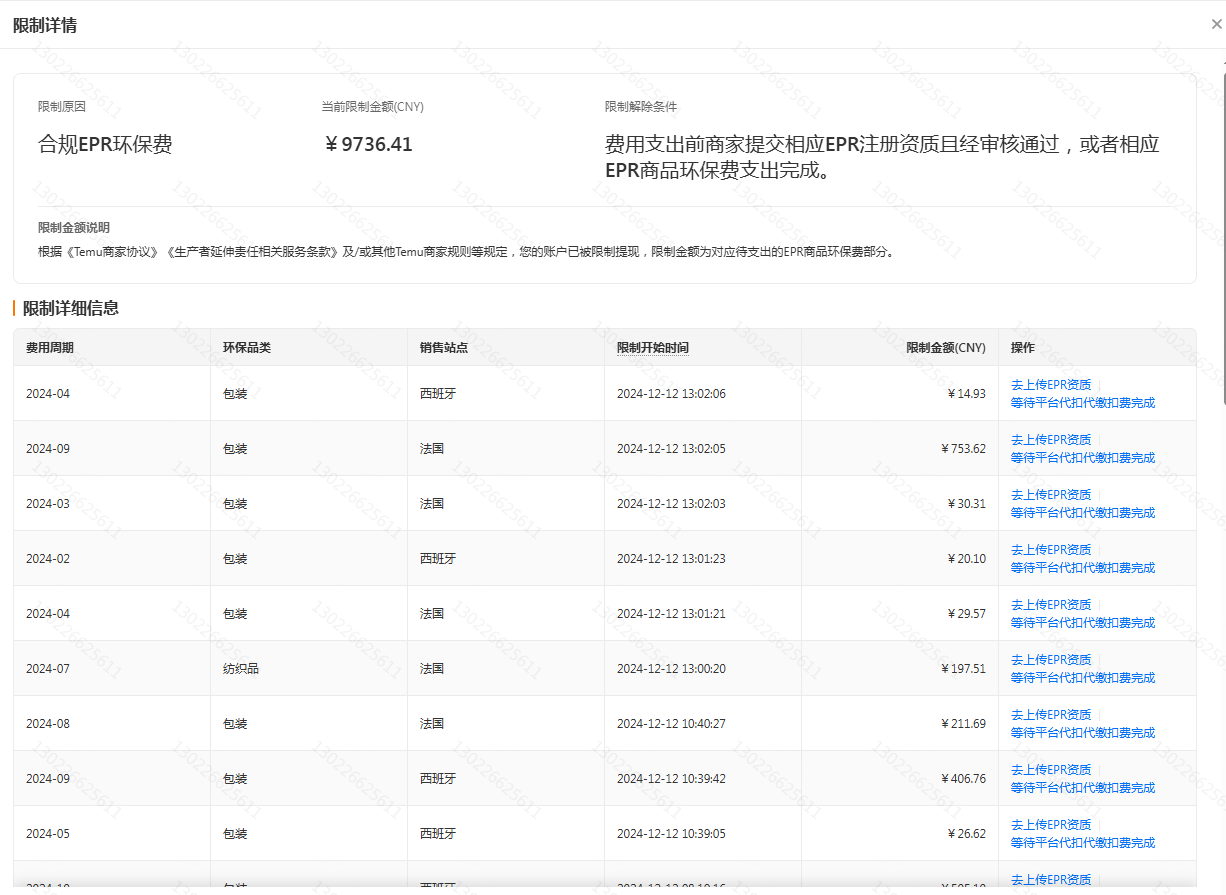Click the 2024-07 fee period cell
Image resolution: width=1226 pixels, height=895 pixels.
click(x=48, y=669)
